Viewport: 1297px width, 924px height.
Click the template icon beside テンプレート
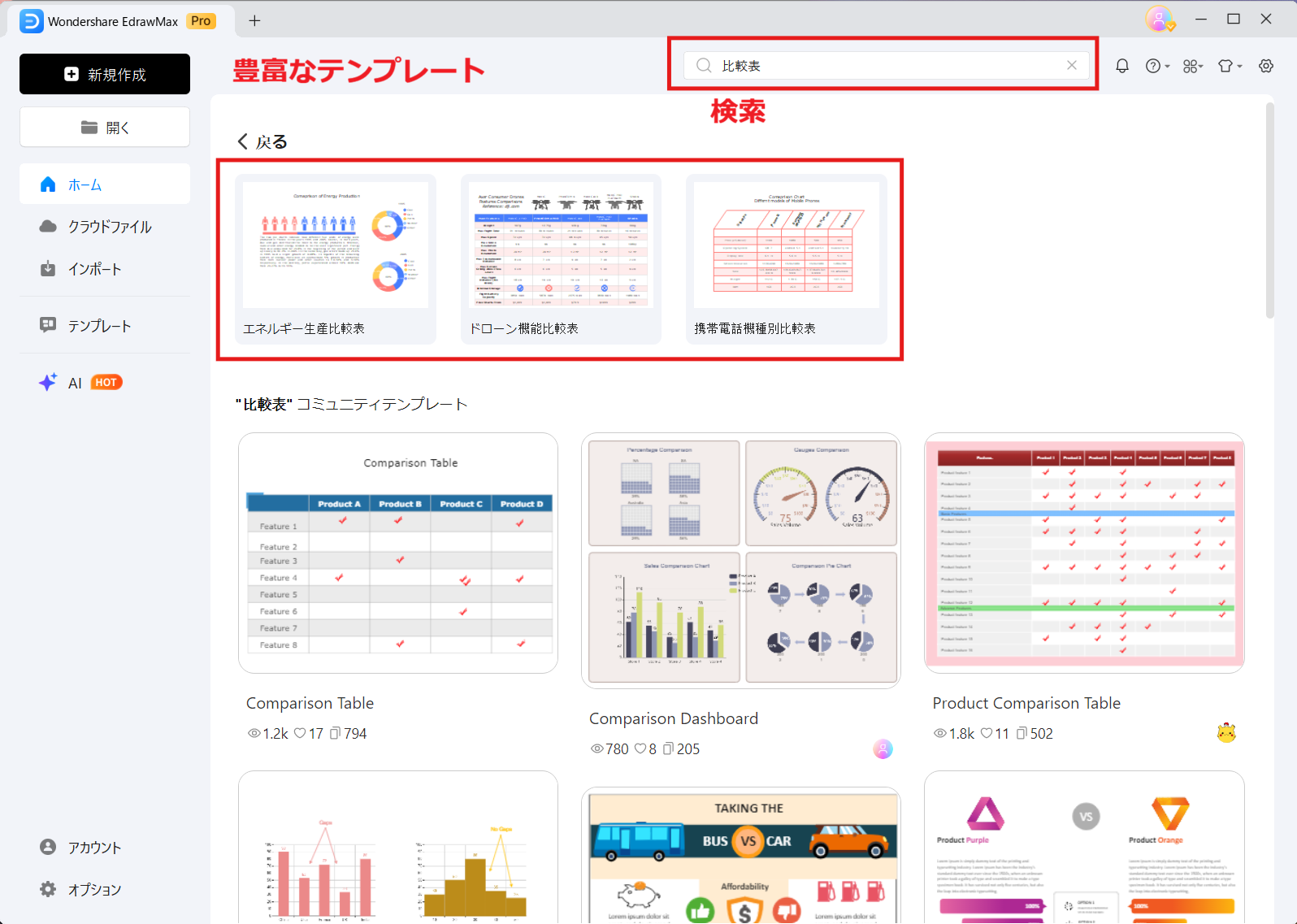(48, 325)
